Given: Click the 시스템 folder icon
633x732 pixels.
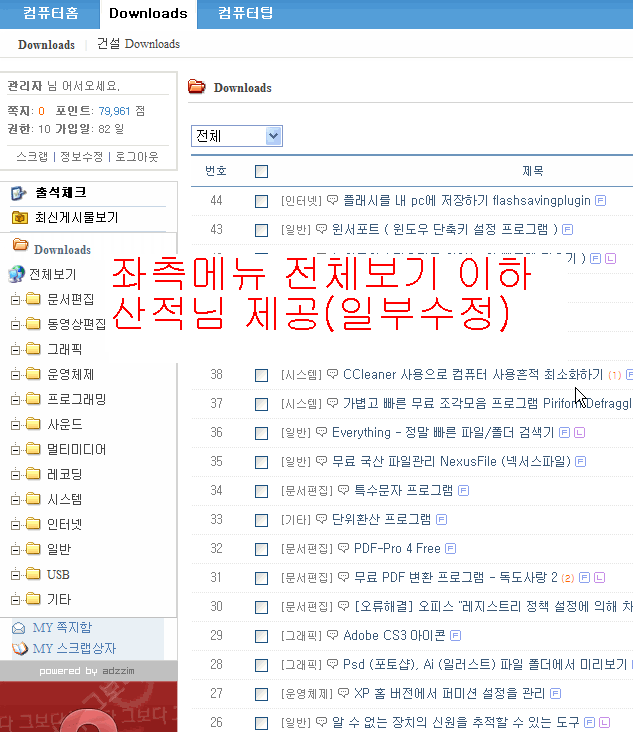Looking at the screenshot, I should tap(33, 499).
